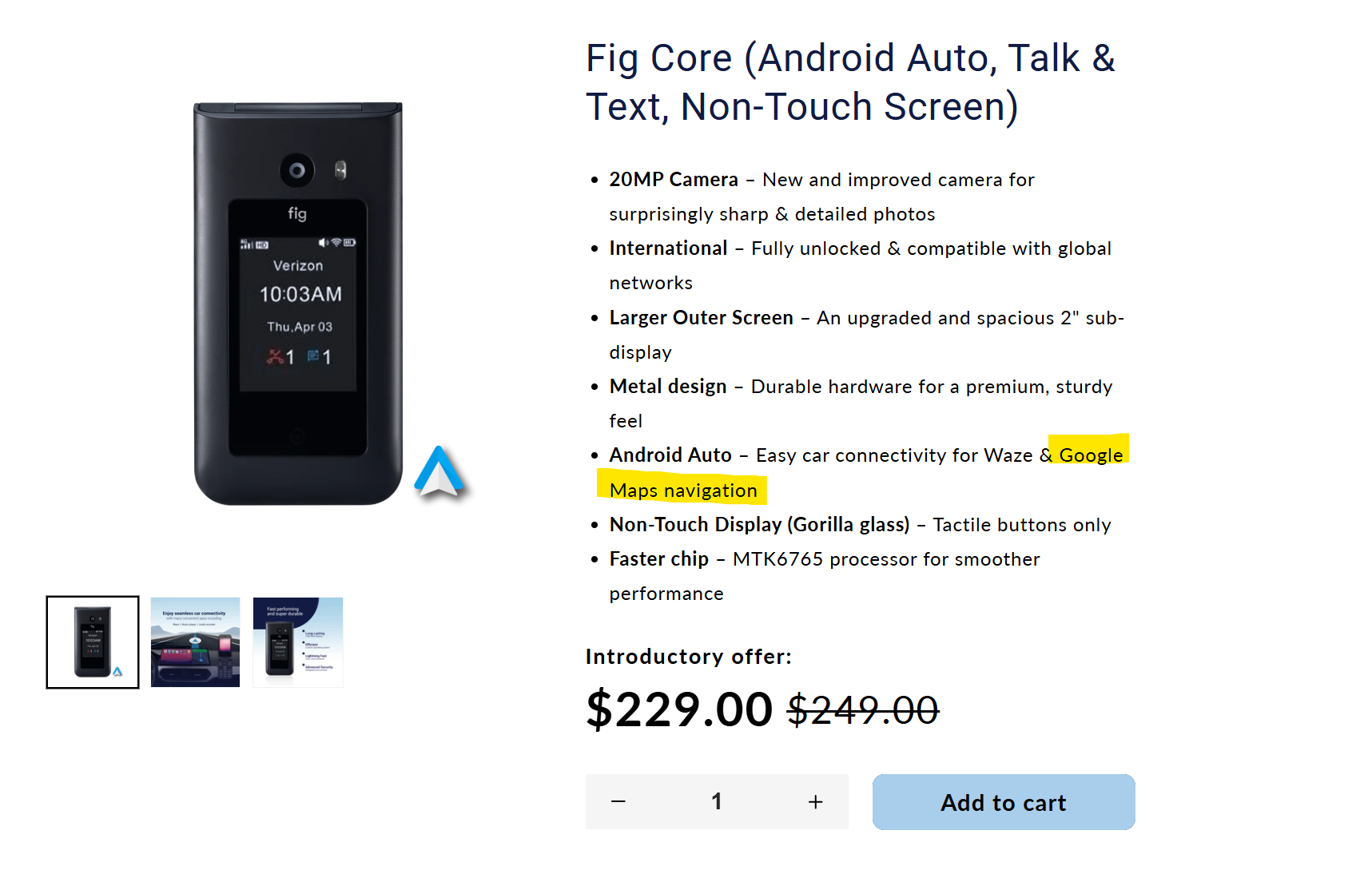Open the car connectivity thumbnail
This screenshot has height=878, width=1372.
[195, 642]
